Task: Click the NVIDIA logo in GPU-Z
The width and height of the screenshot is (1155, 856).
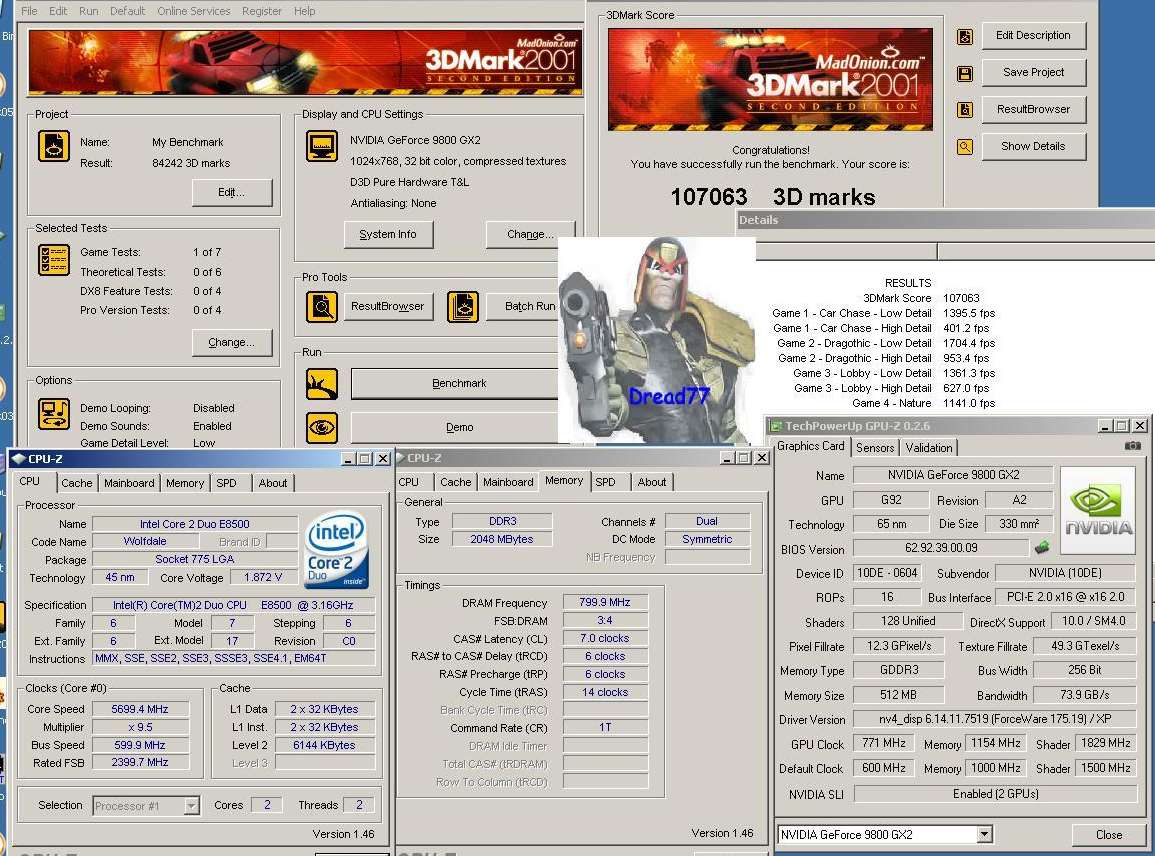Action: (x=1098, y=511)
